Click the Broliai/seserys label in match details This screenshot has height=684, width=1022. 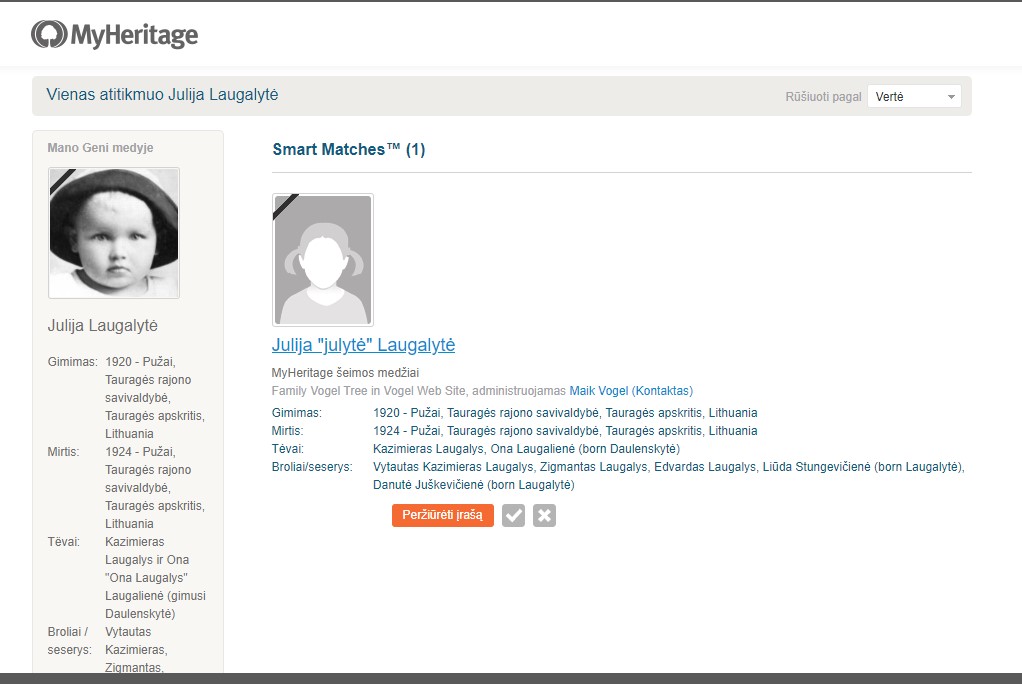[312, 467]
